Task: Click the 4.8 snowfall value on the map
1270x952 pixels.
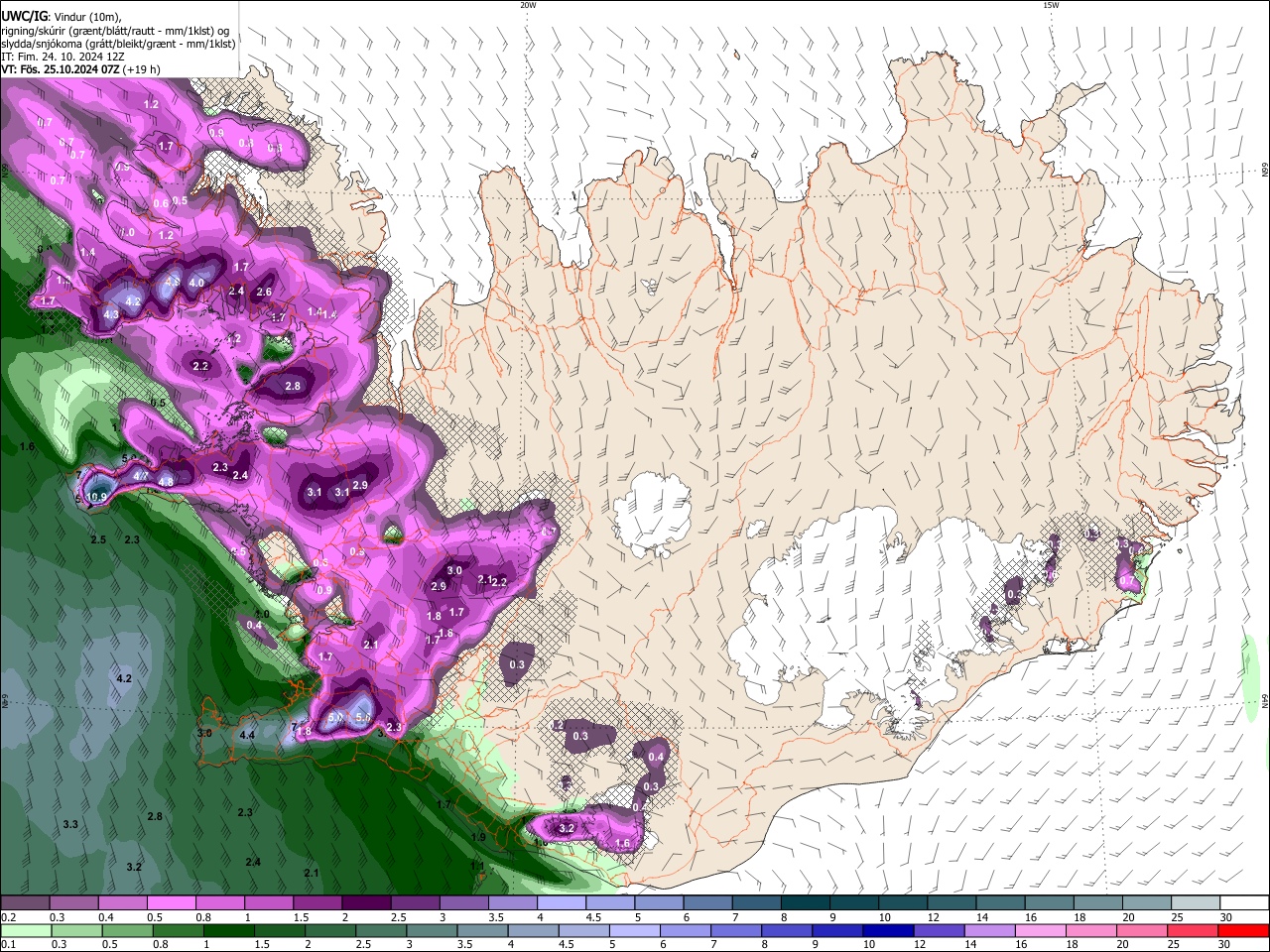Action: coord(166,482)
